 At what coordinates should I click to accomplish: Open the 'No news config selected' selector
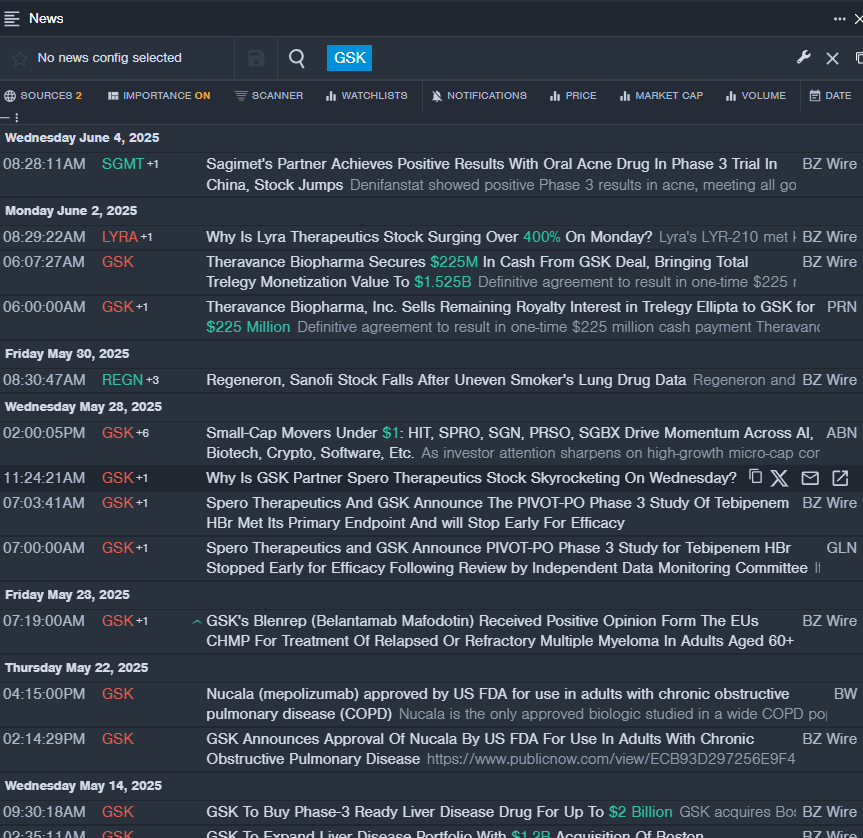tap(110, 58)
